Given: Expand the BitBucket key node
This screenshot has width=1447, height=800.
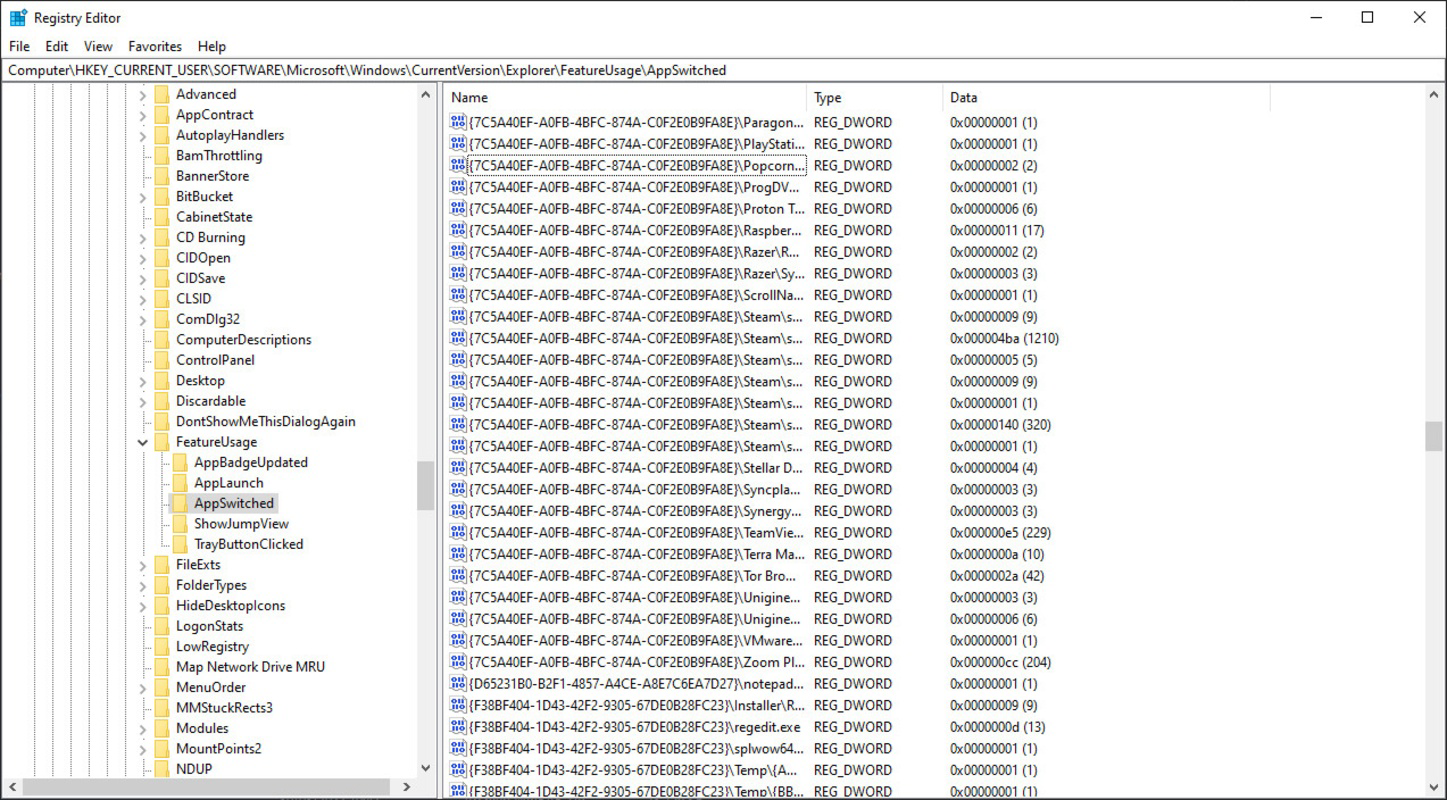Looking at the screenshot, I should click(142, 197).
